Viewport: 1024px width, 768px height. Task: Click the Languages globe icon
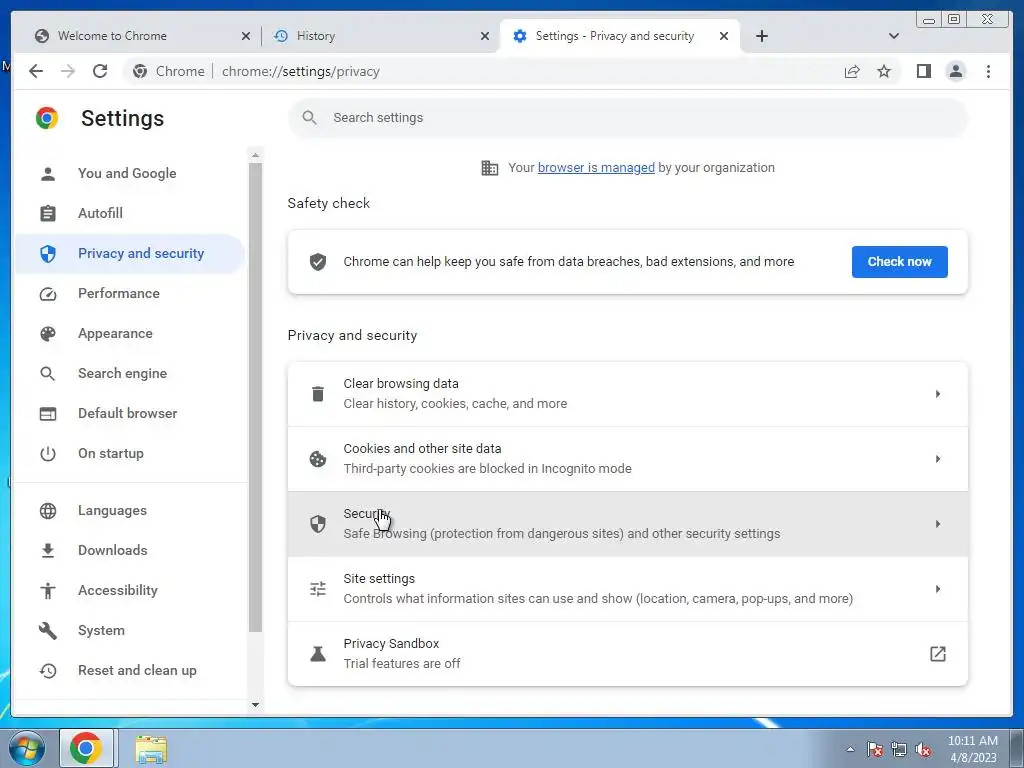48,511
